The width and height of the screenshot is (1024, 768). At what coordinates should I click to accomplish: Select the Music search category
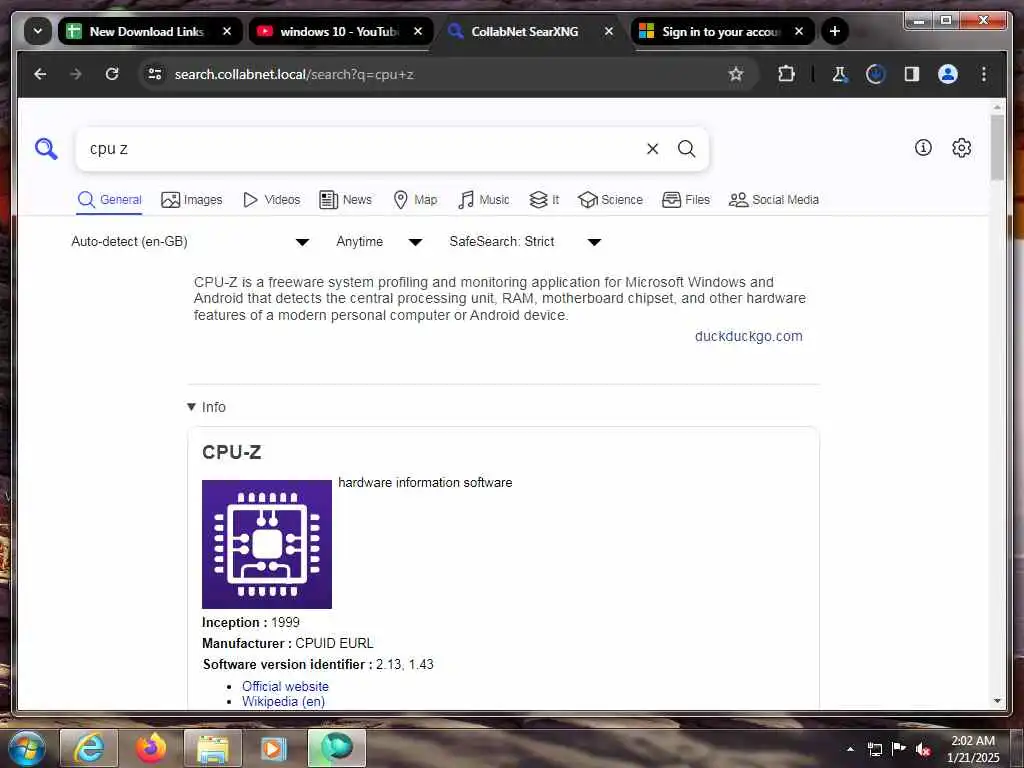click(483, 200)
